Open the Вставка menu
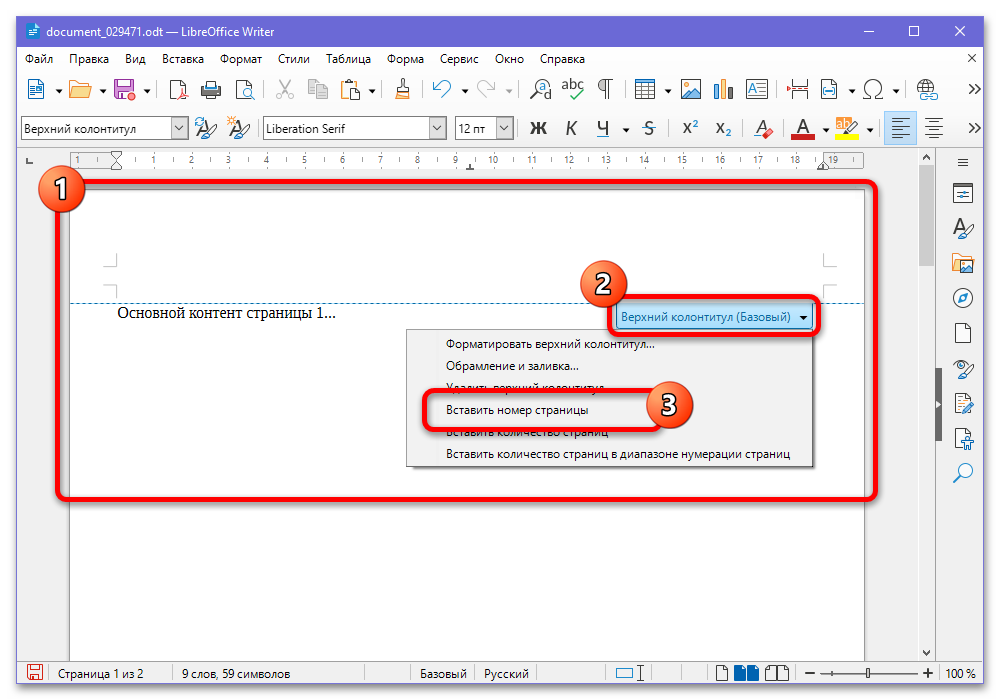This screenshot has width=1000, height=700. (183, 59)
